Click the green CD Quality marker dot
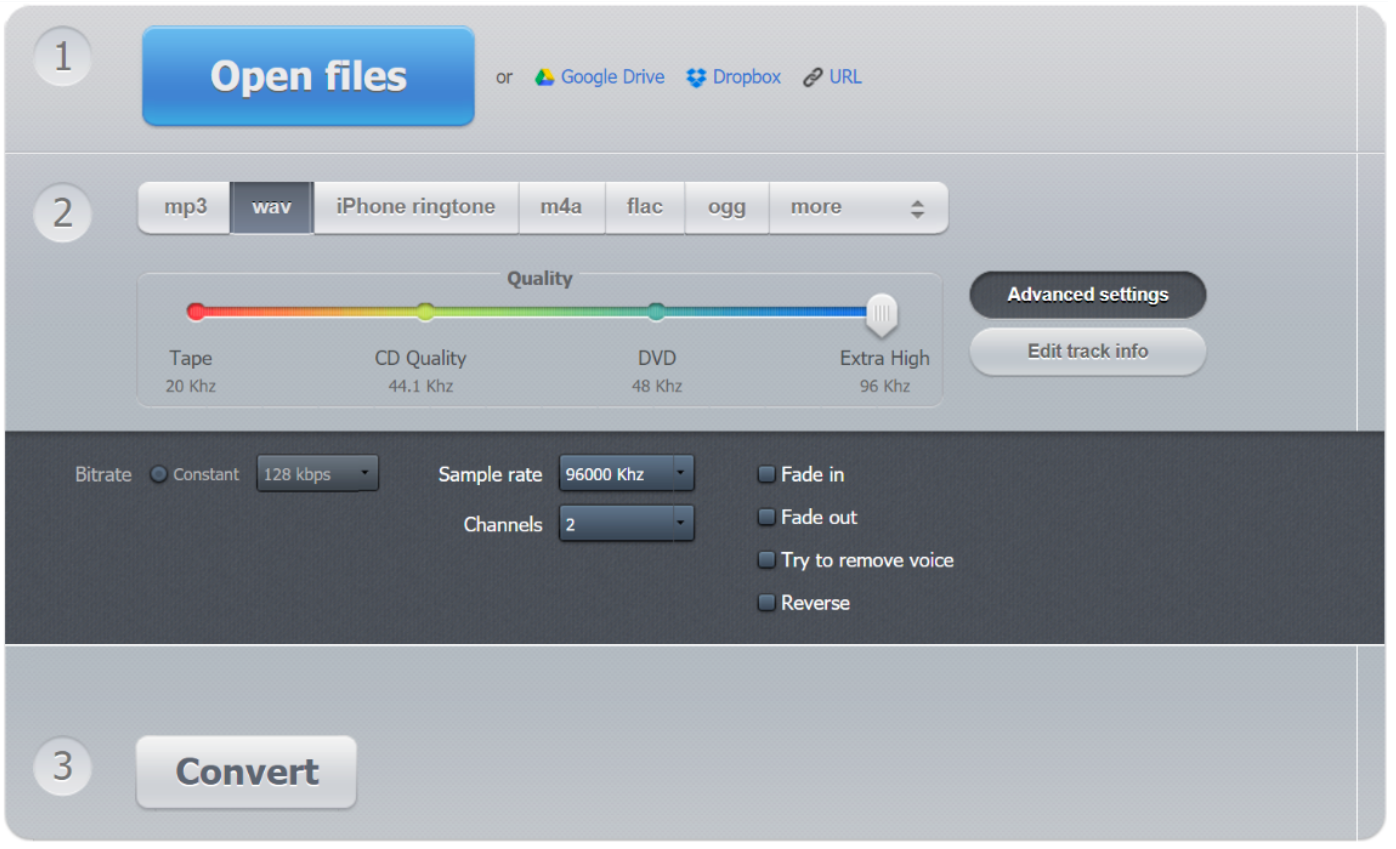Viewport: 1396px width, 849px height. 425,312
